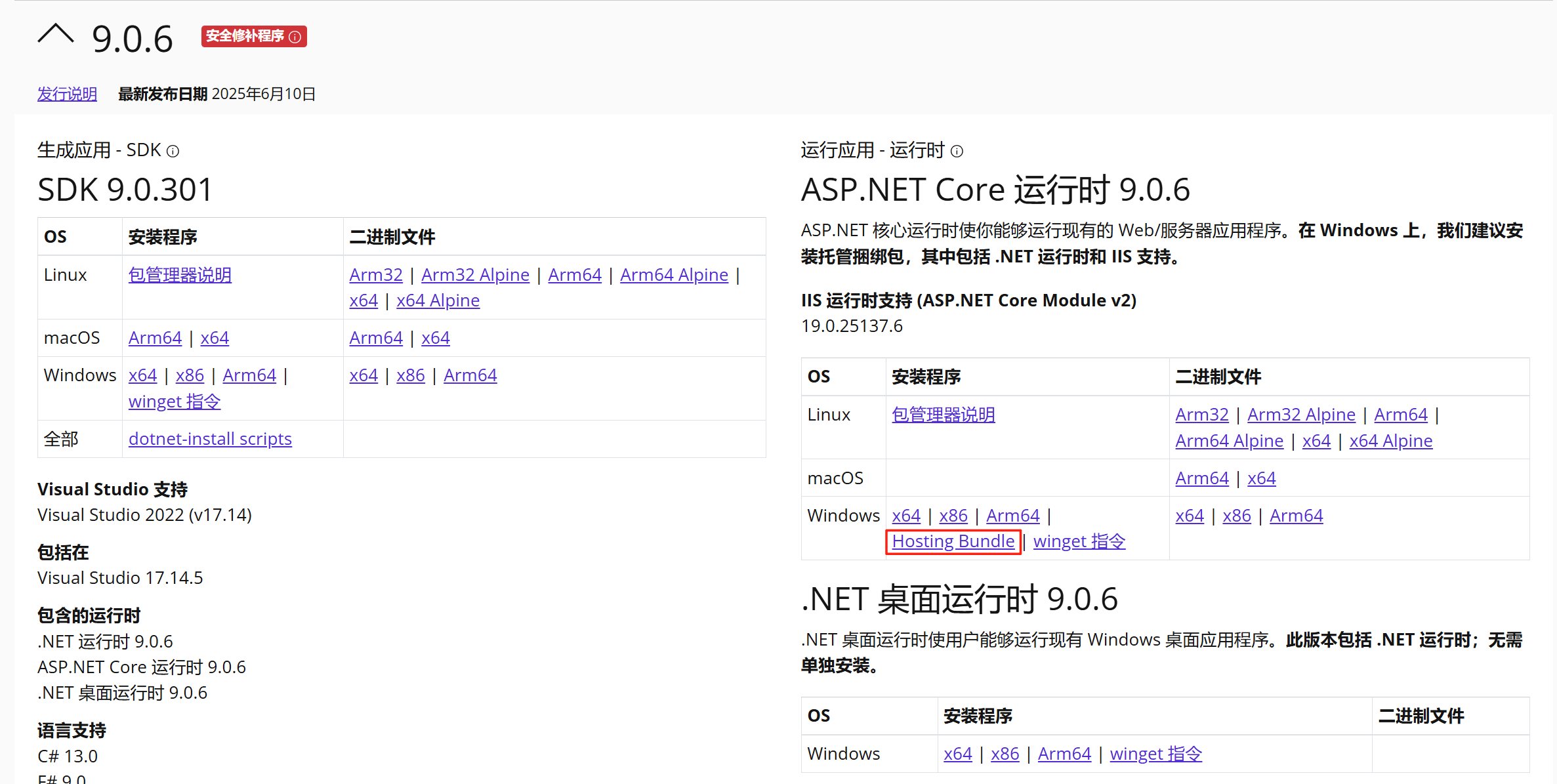1557x784 pixels.
Task: Open SDK Linux package manager instructions
Action: click(x=180, y=275)
